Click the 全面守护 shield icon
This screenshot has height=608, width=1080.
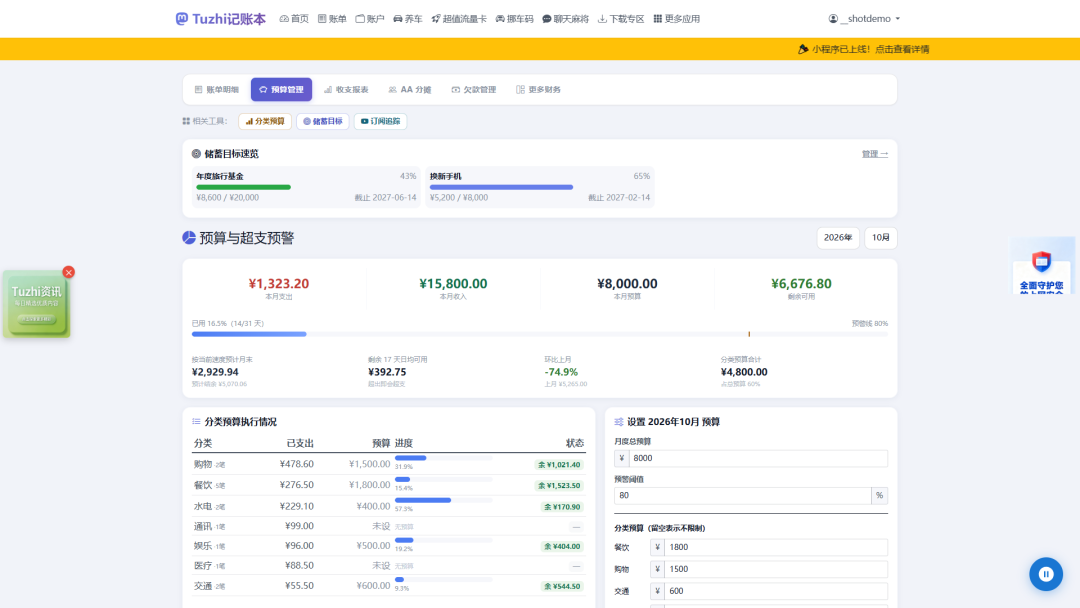[x=1041, y=262]
